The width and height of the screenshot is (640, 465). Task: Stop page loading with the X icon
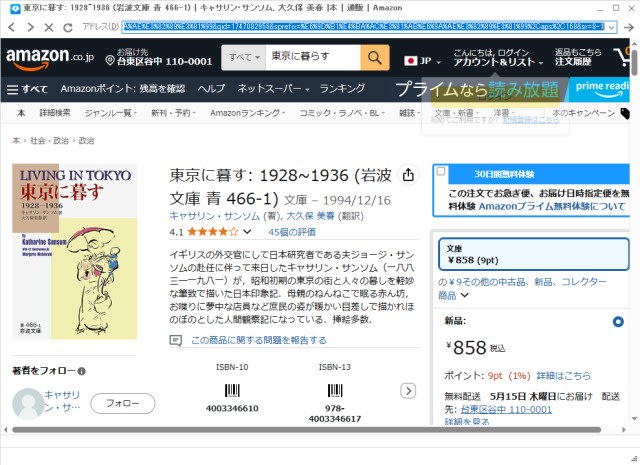(x=49, y=27)
